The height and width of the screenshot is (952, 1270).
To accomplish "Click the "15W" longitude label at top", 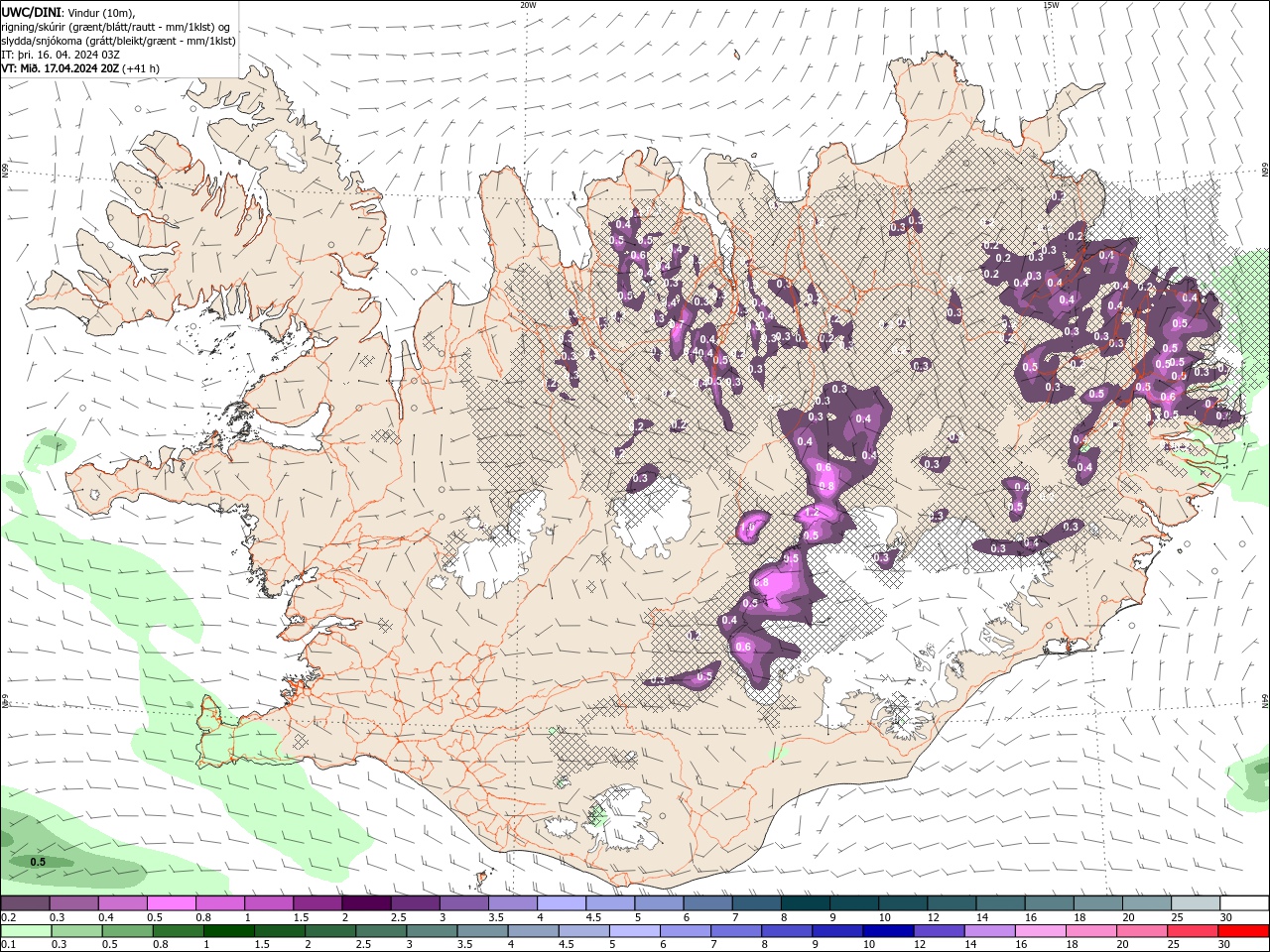I will point(1051,5).
